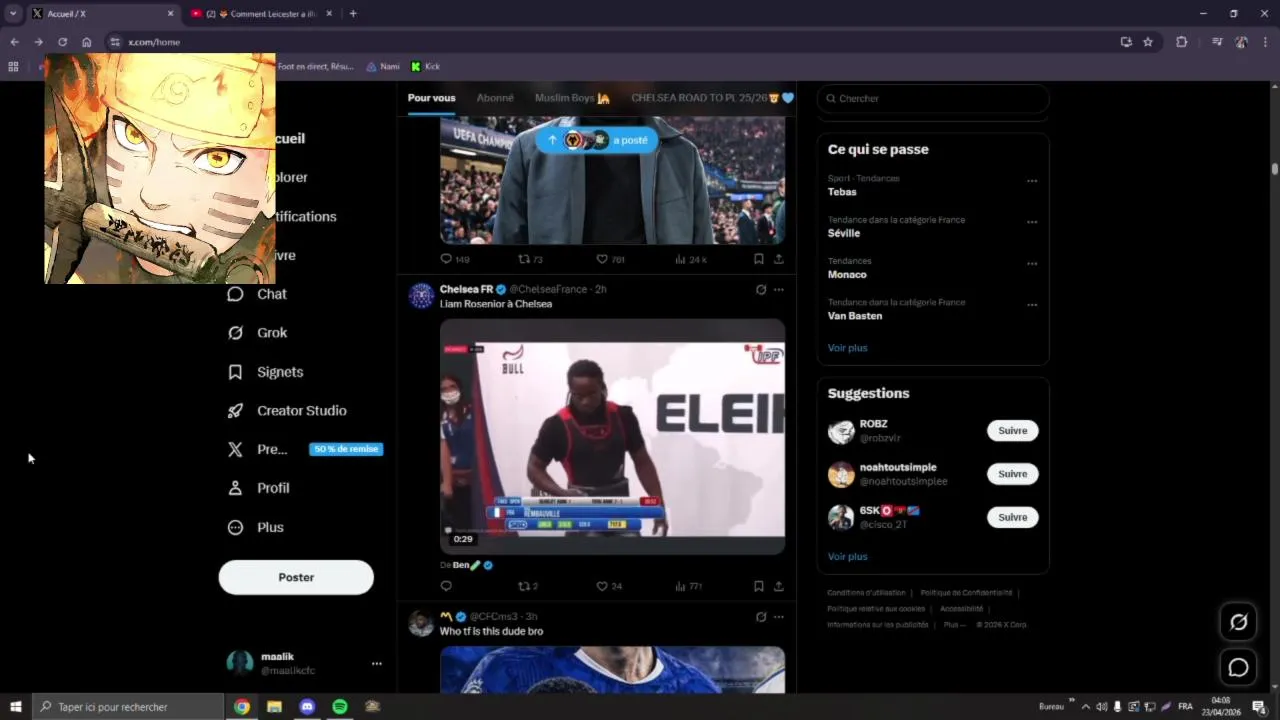This screenshot has height=720, width=1280.
Task: Expand Chrome tab search dropdown arrow
Action: (x=13, y=13)
